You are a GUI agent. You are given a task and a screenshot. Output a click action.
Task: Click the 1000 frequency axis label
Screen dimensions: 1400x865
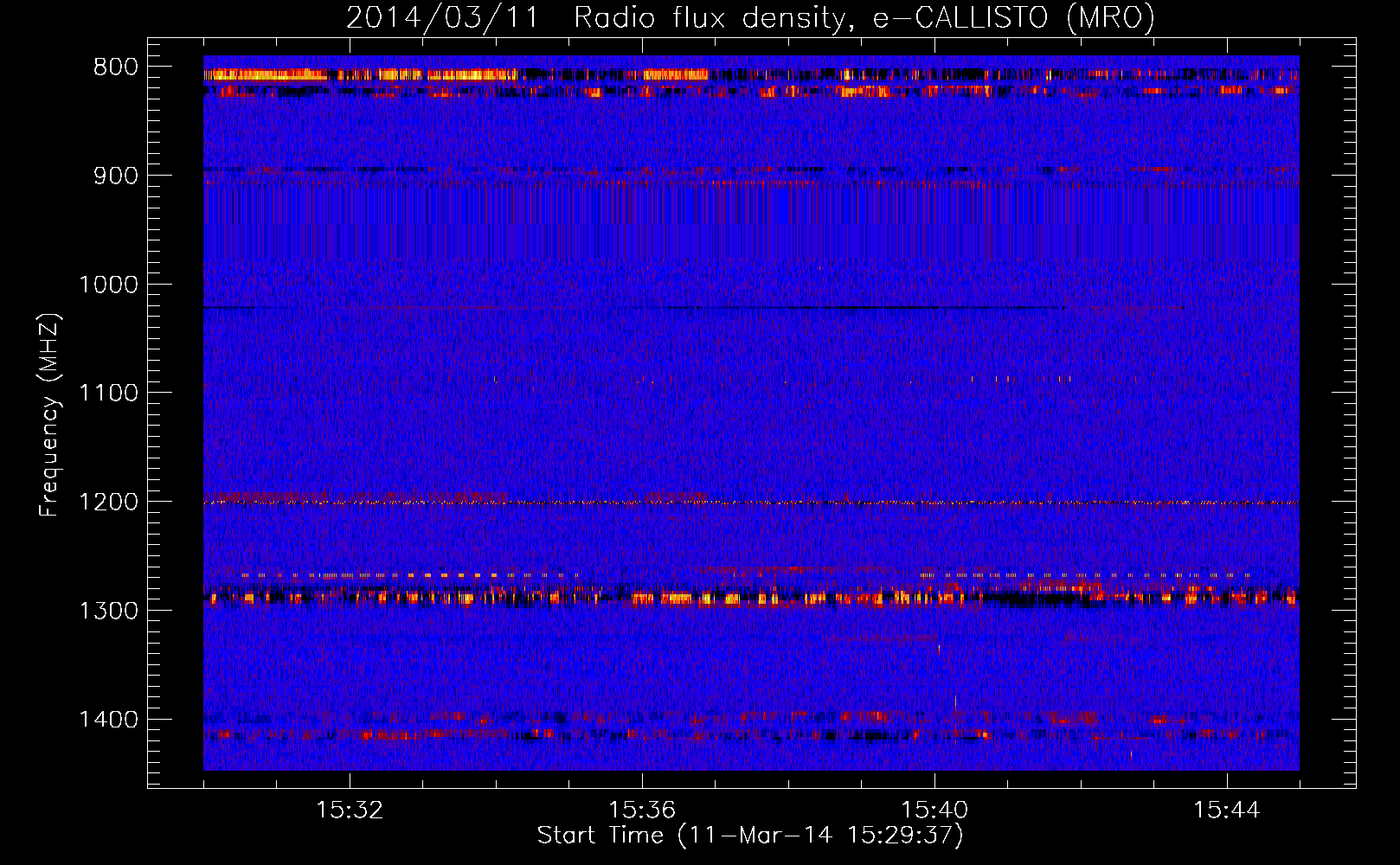tap(108, 285)
